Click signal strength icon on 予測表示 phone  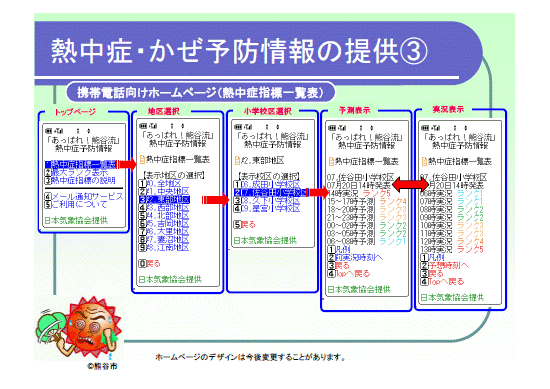click(x=342, y=128)
